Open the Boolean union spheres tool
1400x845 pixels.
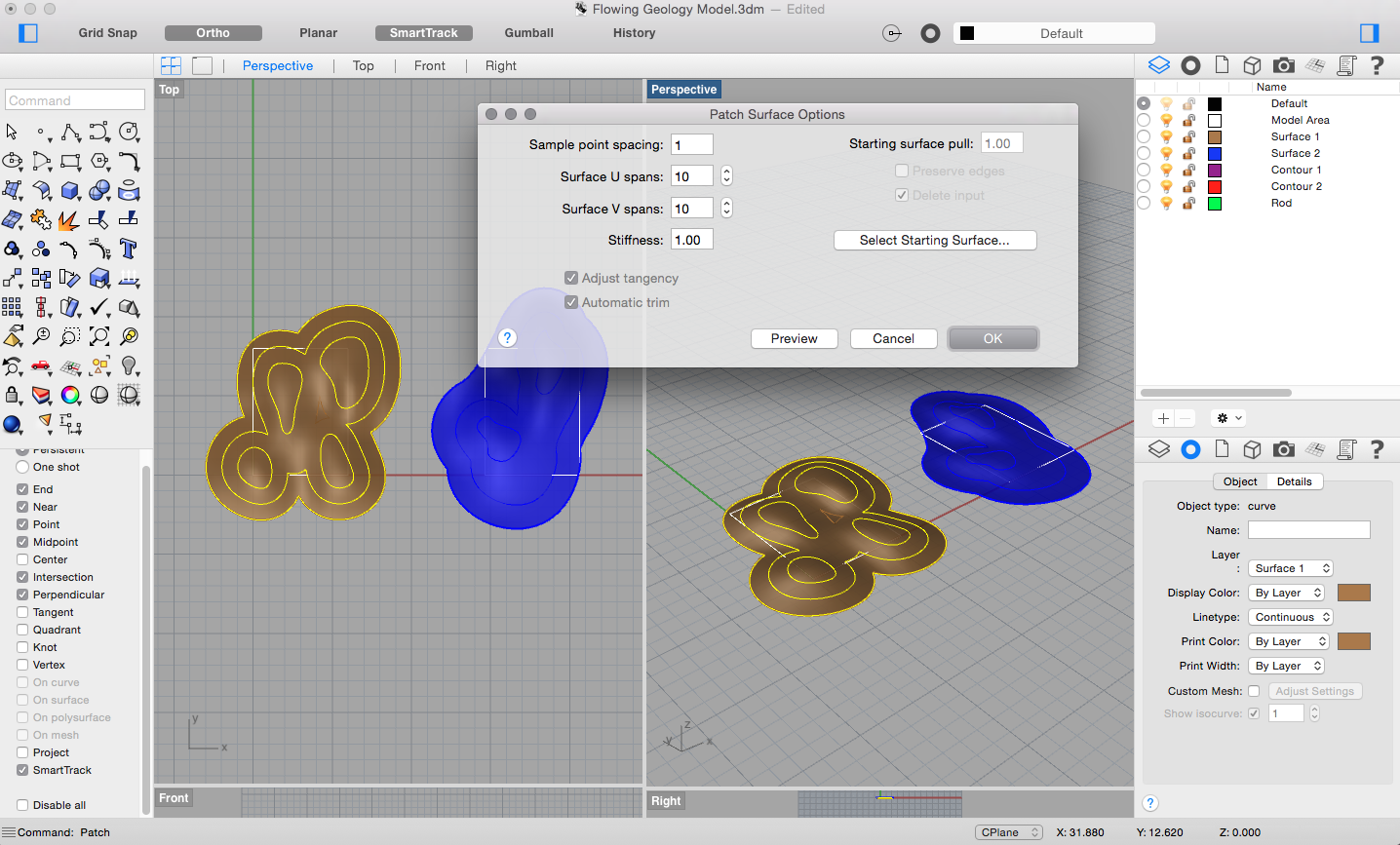pos(99,190)
